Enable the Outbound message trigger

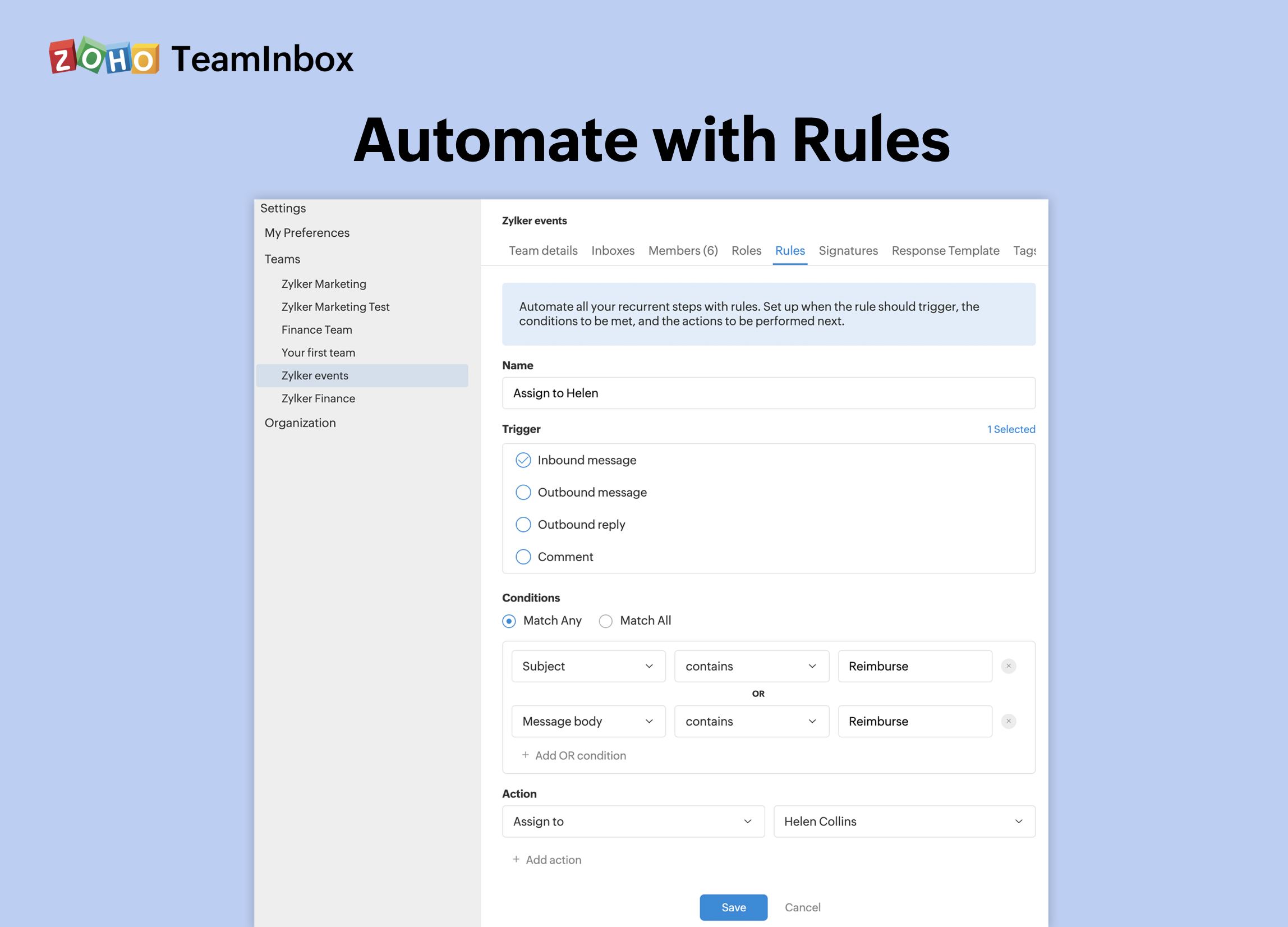pos(523,493)
